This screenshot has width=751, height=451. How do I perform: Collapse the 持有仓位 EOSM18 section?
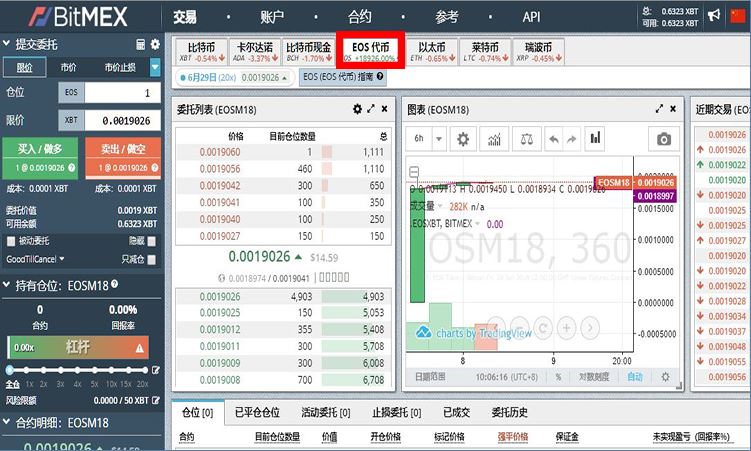tap(7, 285)
